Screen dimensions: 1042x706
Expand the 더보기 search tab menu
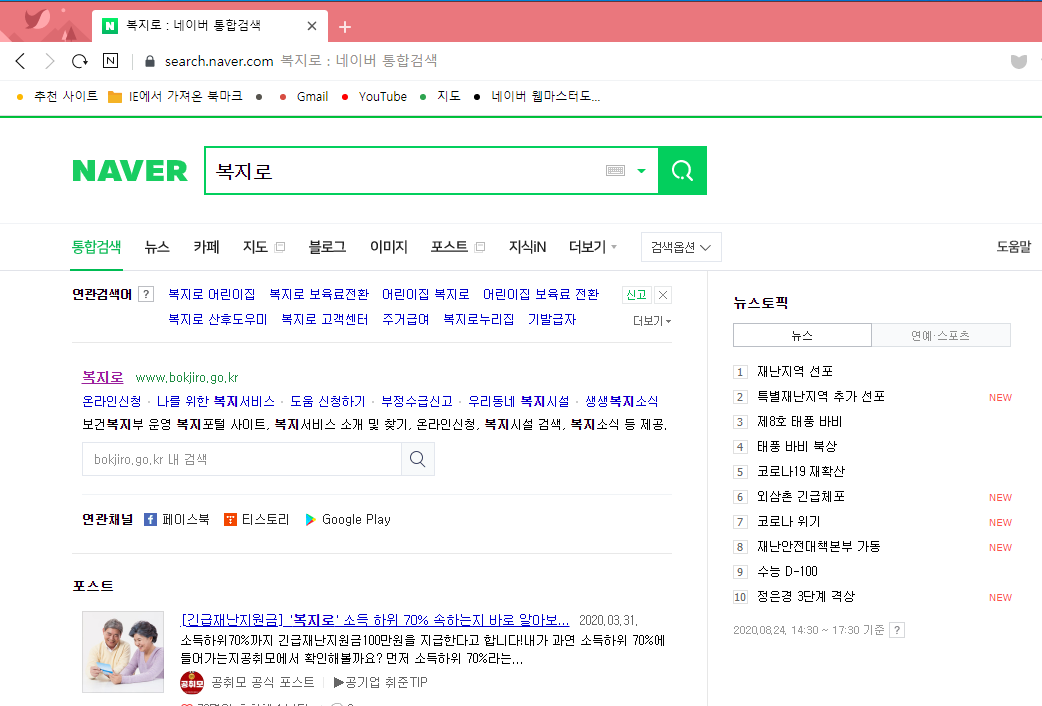(x=593, y=247)
